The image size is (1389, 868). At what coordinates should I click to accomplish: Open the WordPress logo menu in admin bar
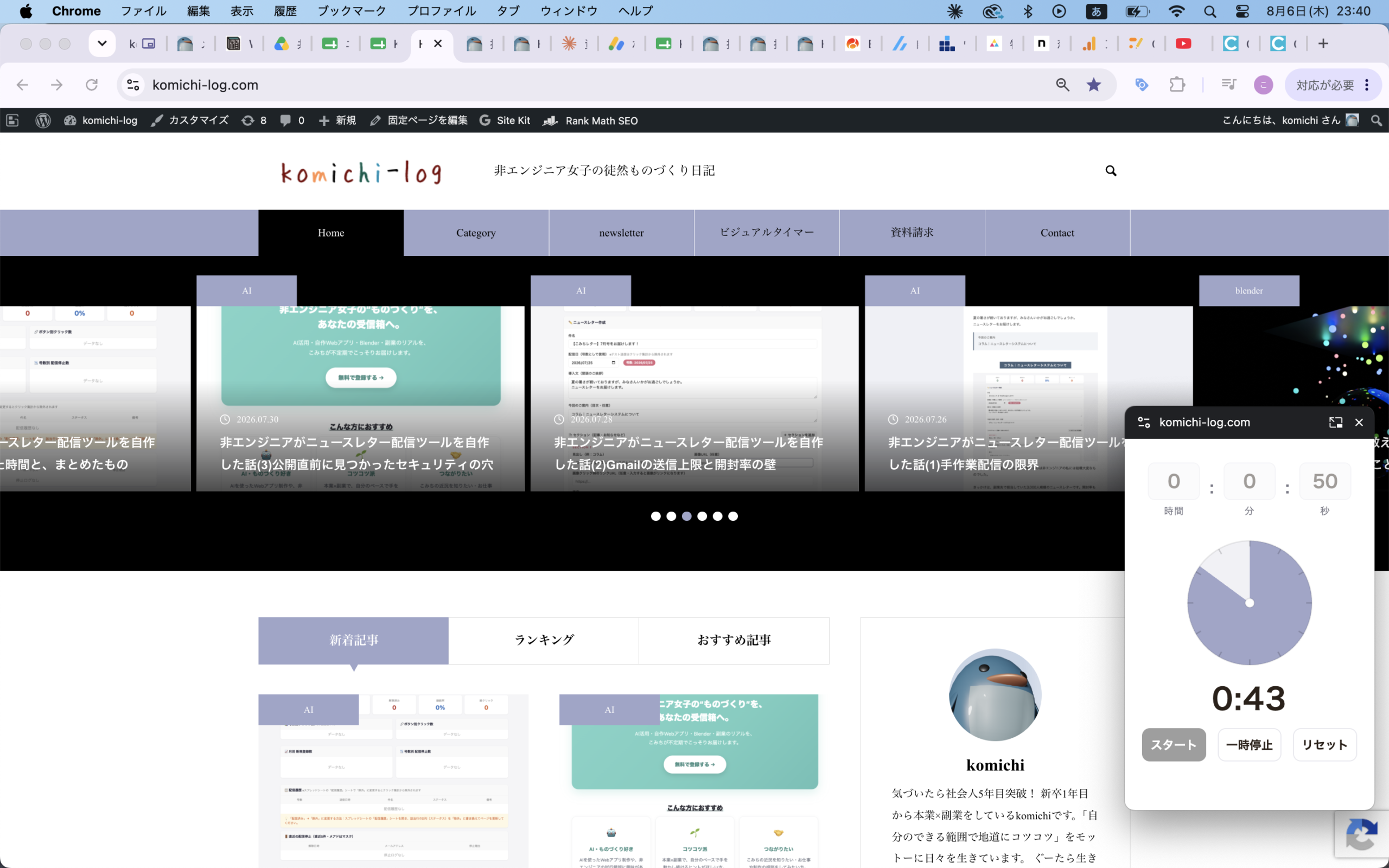click(x=43, y=120)
